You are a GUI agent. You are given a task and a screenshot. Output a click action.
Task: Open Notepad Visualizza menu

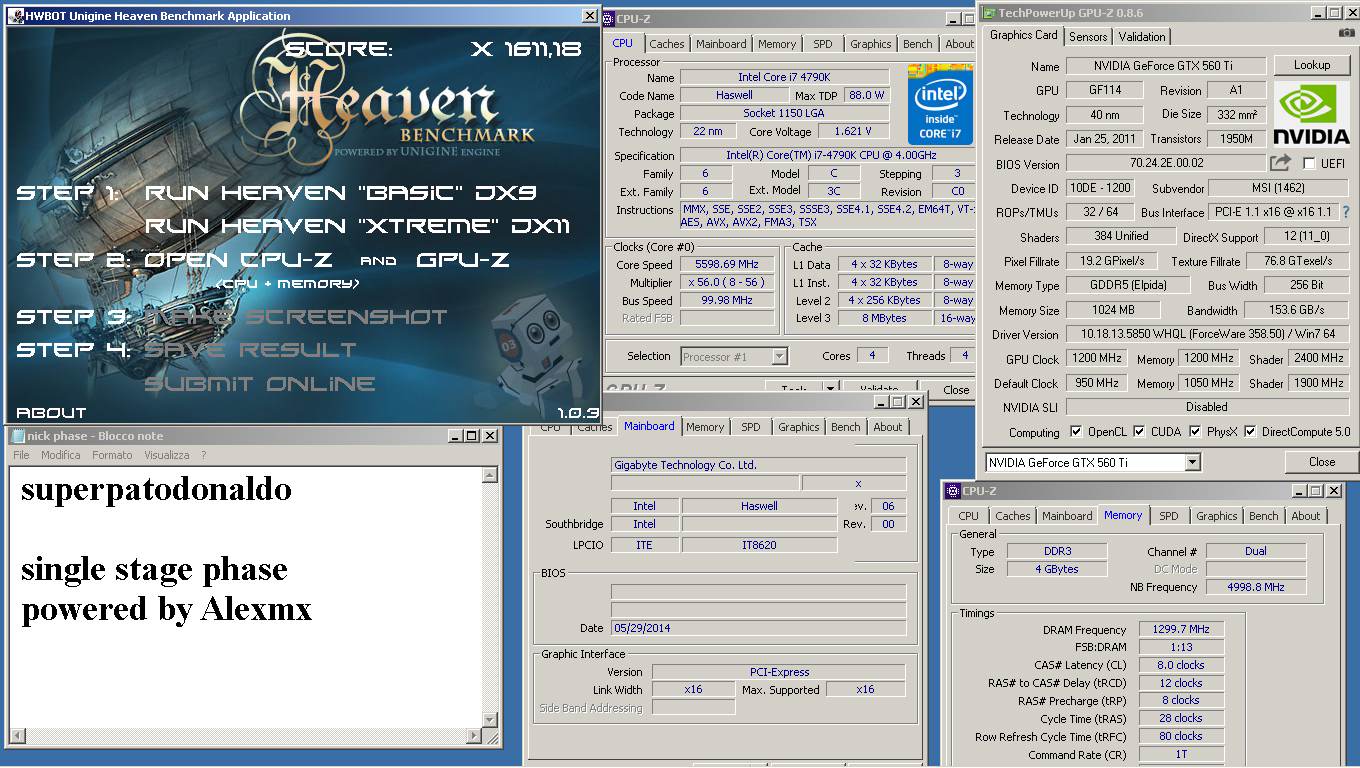pyautogui.click(x=166, y=455)
